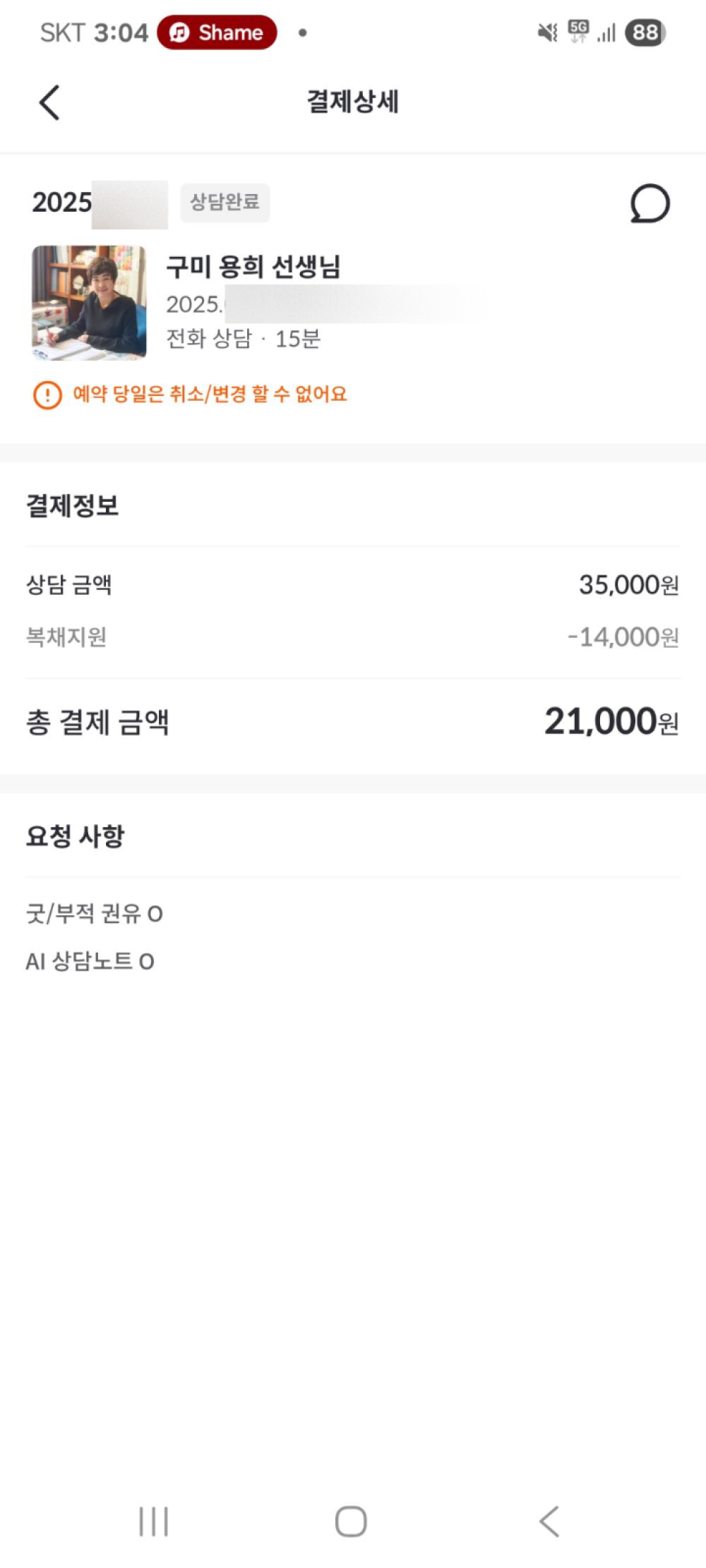Tap the battery level 88 indicator
706x1568 pixels.
pos(645,32)
